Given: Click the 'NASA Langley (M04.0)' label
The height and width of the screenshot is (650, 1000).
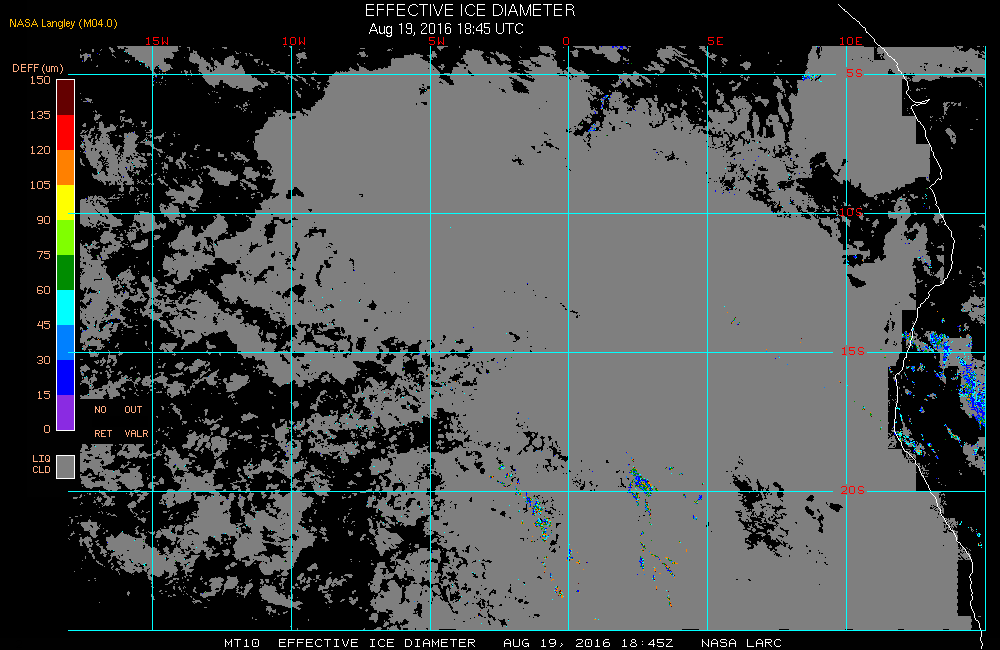Looking at the screenshot, I should tap(63, 23).
